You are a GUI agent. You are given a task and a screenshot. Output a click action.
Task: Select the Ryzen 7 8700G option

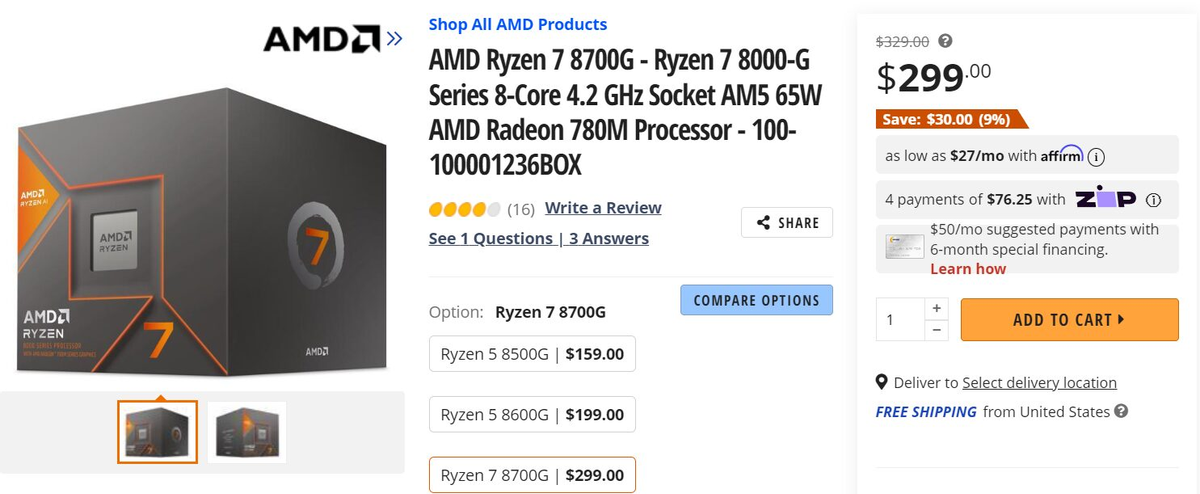(x=532, y=475)
